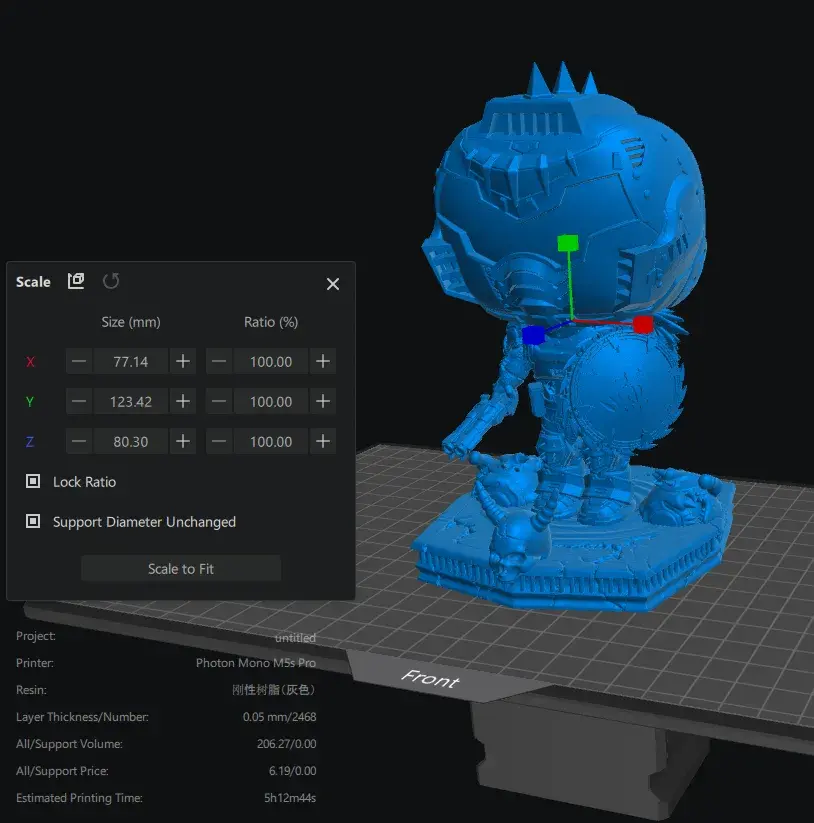Decrease the Z size value
814x823 pixels.
click(79, 441)
